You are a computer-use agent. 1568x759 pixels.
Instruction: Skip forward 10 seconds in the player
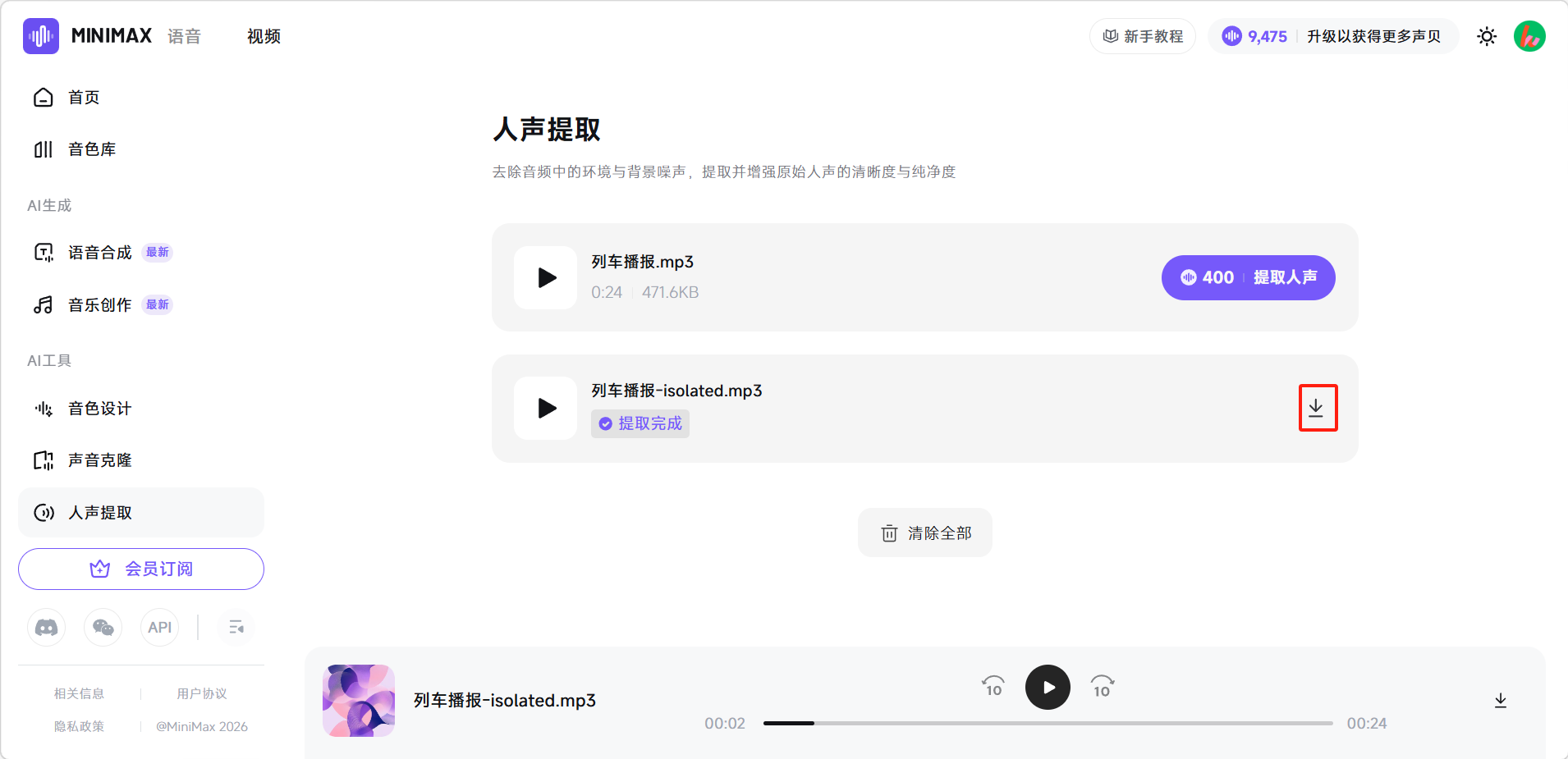click(1102, 687)
